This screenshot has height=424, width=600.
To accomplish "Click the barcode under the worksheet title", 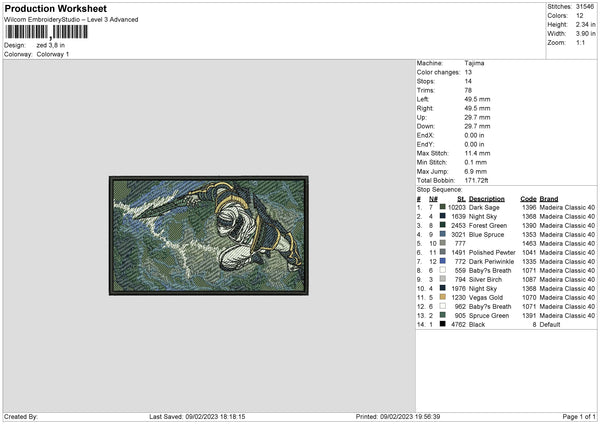I will pos(46,33).
